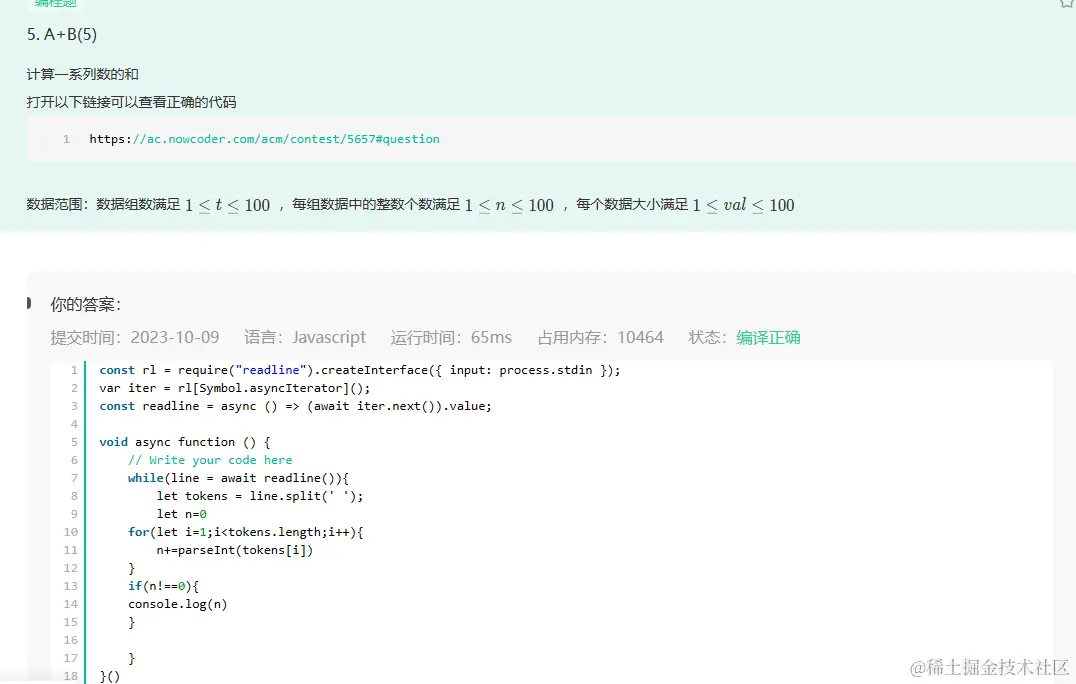Screen dimensions: 1076x684
Task: Open the ac.nowcoder.com contest link
Action: 264,139
